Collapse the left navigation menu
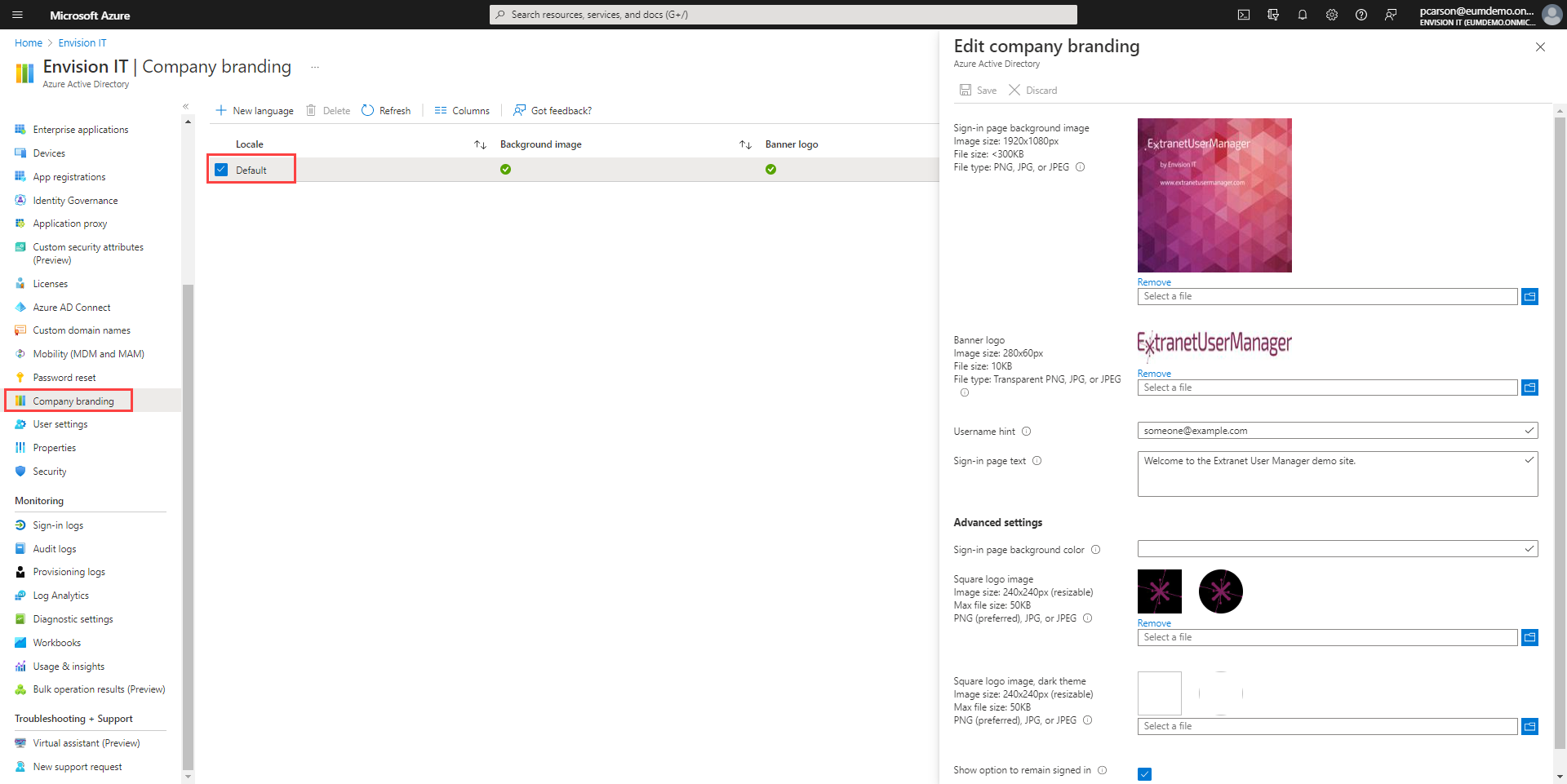Image resolution: width=1567 pixels, height=784 pixels. click(x=186, y=107)
